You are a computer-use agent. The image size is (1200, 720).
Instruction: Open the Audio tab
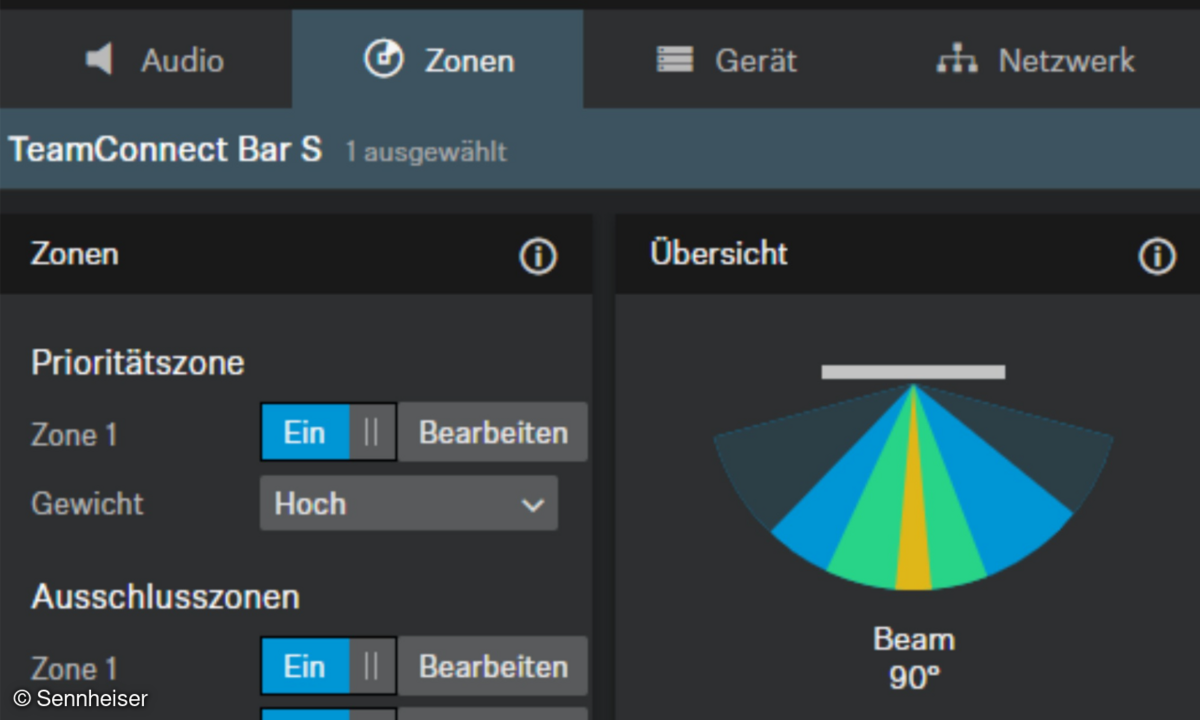click(146, 60)
